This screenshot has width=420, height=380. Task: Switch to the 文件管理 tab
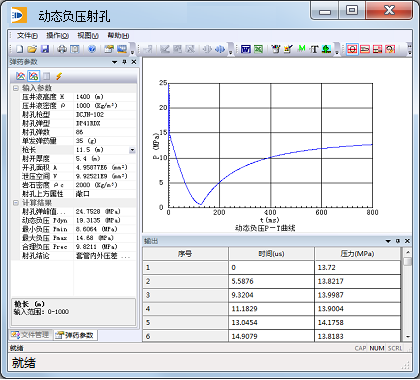[x=30, y=335]
